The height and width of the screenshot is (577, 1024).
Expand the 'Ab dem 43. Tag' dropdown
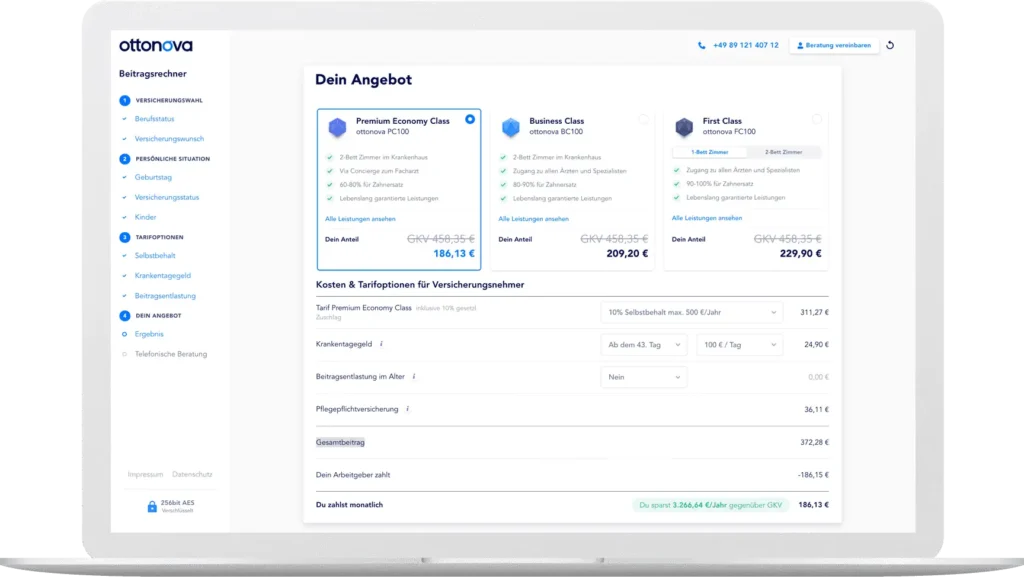tap(643, 345)
